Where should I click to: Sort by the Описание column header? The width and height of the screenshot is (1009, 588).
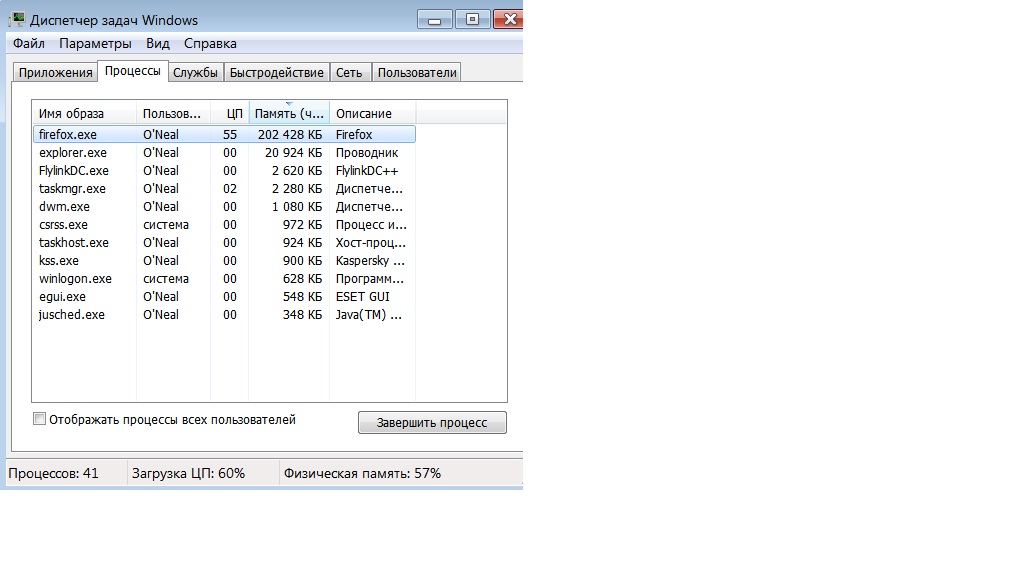pos(373,114)
